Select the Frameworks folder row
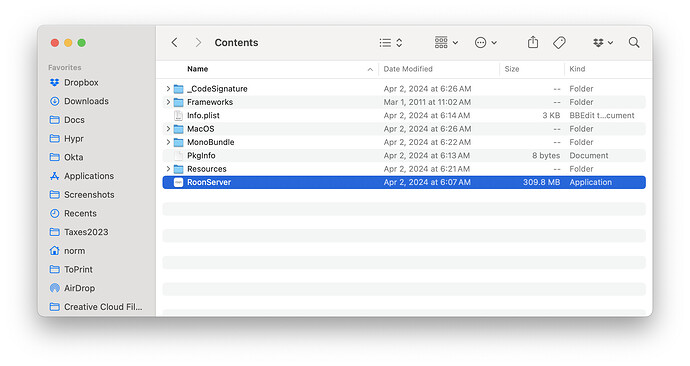This screenshot has width=690, height=366. click(404, 102)
